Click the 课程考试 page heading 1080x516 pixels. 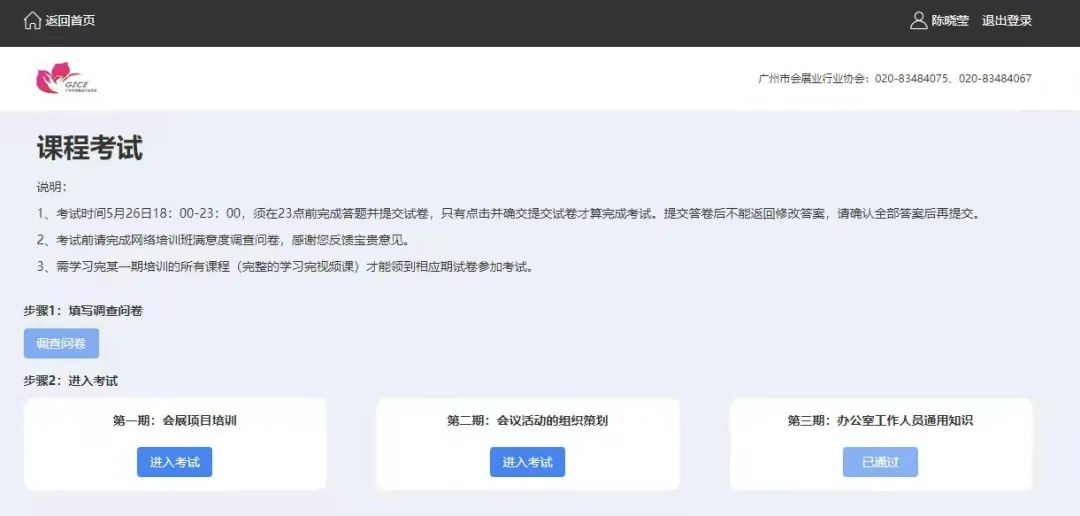[90, 148]
